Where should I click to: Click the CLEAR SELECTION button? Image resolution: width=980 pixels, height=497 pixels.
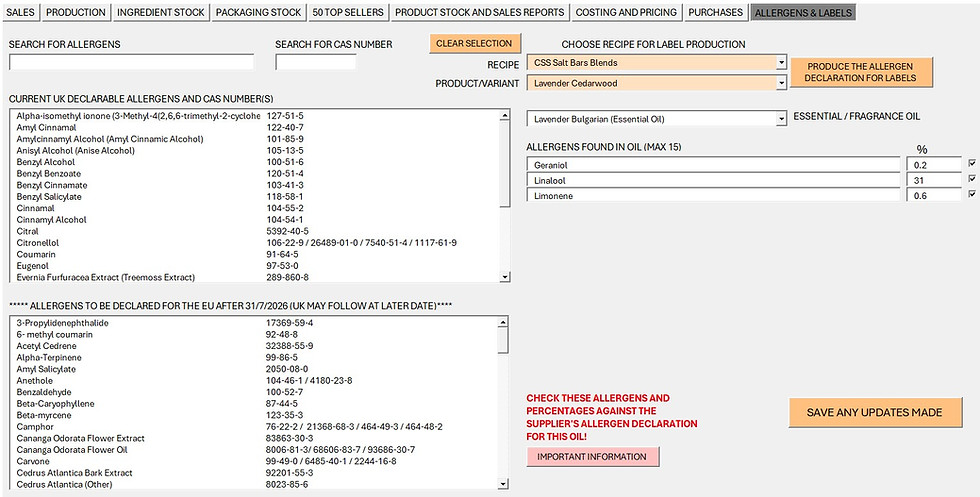coord(474,43)
